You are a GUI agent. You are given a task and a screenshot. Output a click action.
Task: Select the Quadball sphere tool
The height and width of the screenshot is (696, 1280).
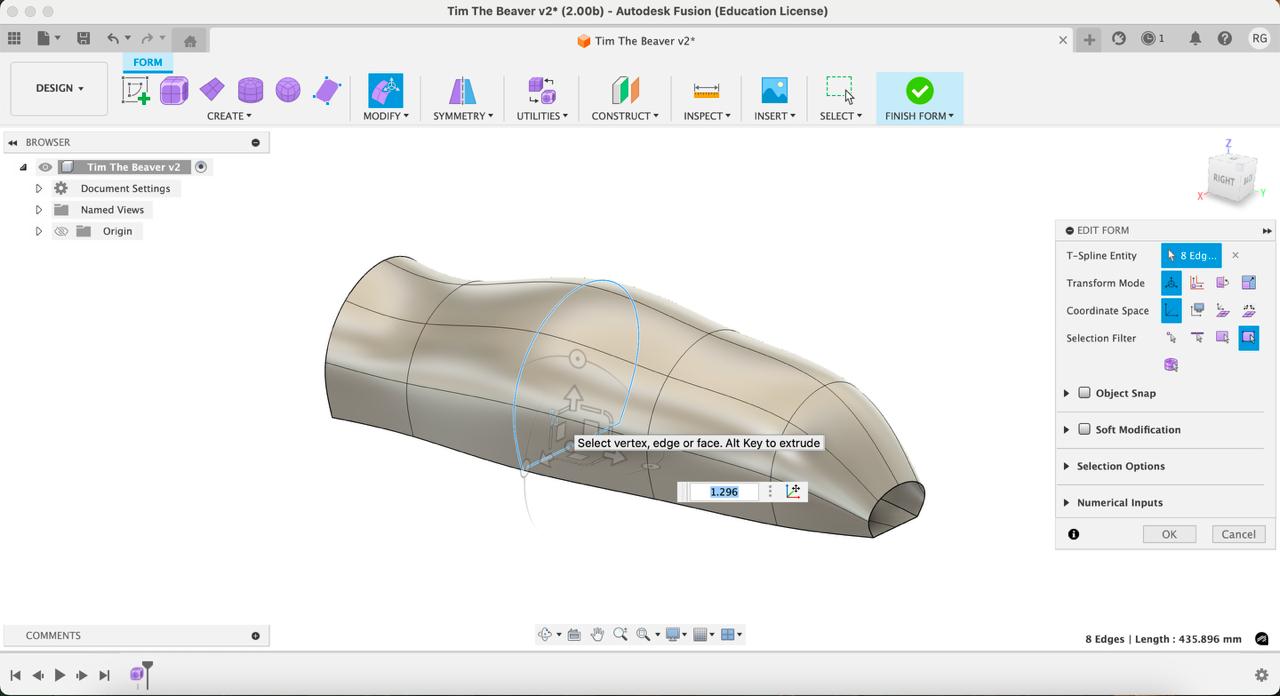click(x=288, y=91)
